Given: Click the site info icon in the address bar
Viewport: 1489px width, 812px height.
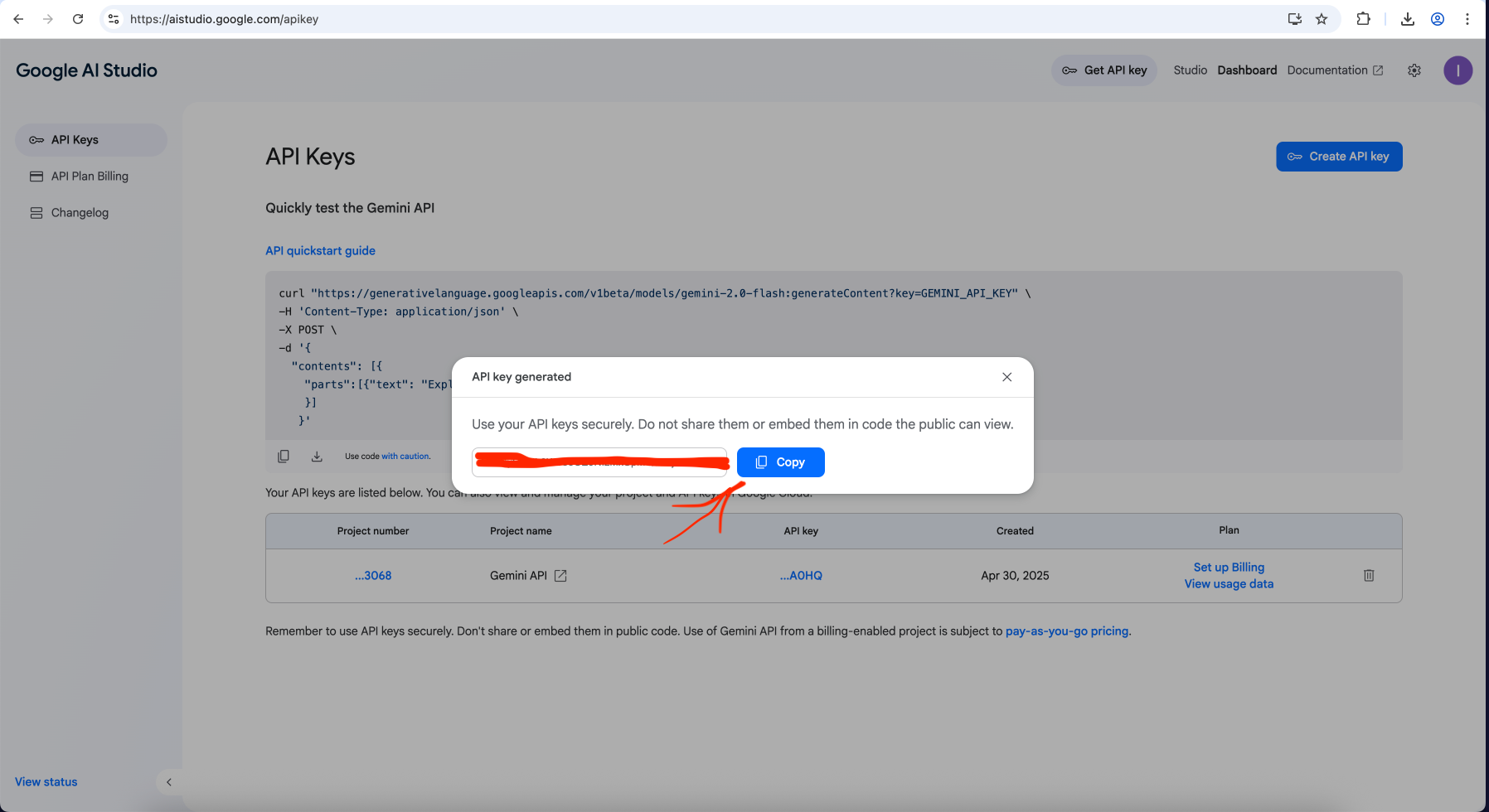Looking at the screenshot, I should pyautogui.click(x=114, y=19).
